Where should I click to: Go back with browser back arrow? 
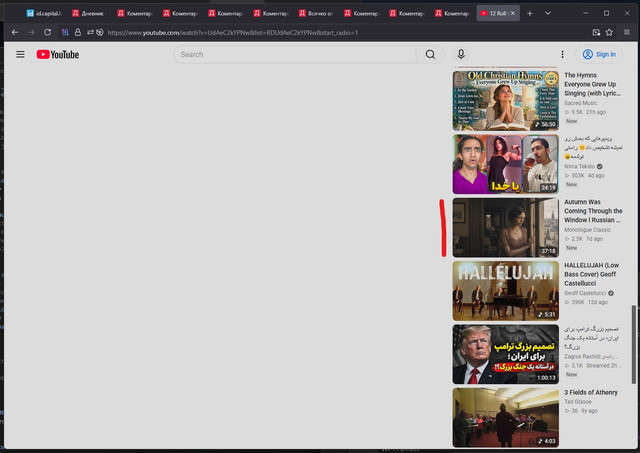(15, 32)
